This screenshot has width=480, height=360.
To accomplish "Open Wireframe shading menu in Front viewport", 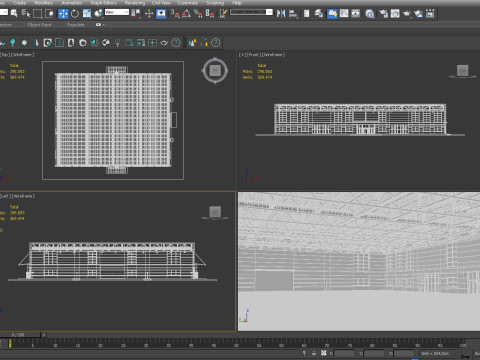I will [273, 55].
